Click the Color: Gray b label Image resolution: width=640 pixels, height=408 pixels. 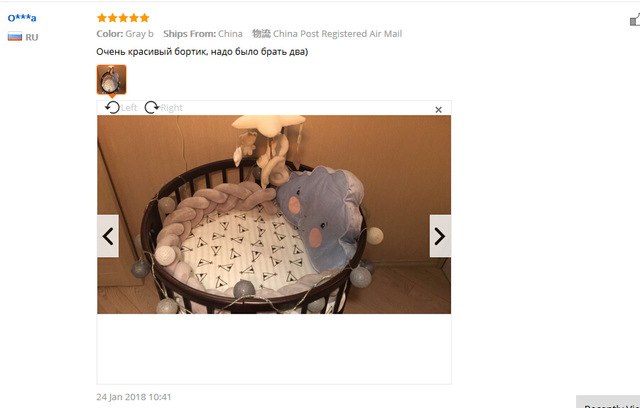click(125, 34)
